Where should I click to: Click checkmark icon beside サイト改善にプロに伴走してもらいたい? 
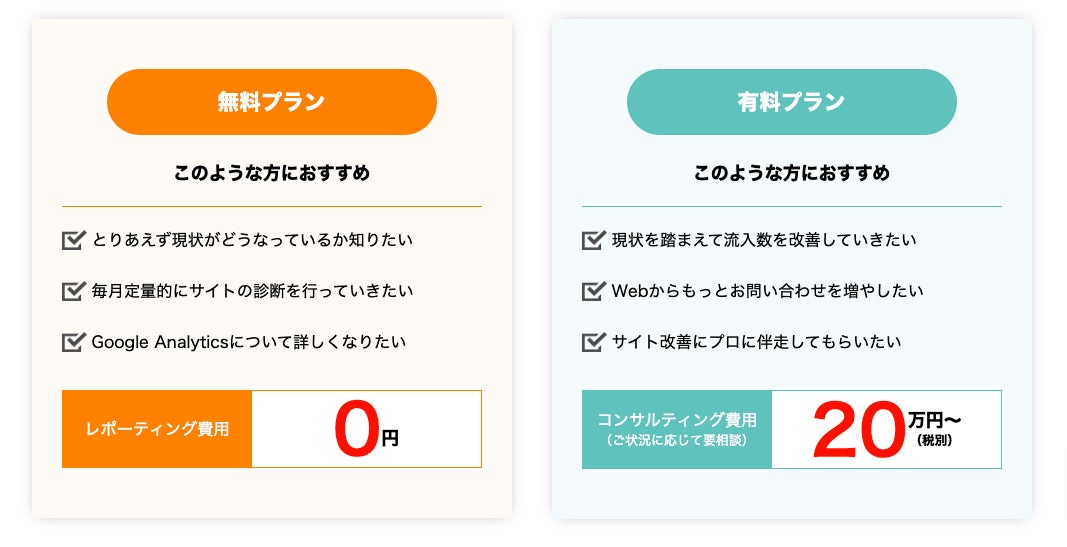(x=593, y=342)
